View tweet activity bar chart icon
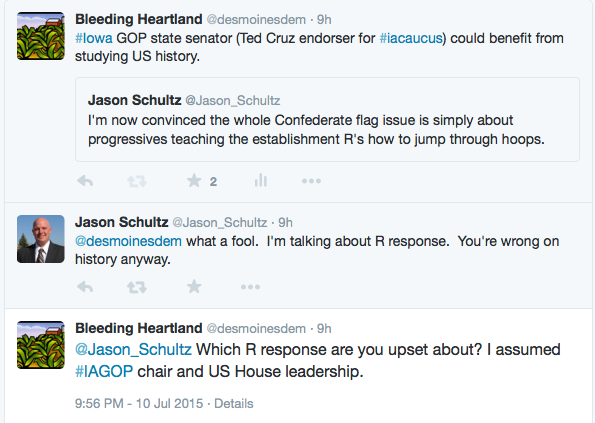595x423 pixels. pyautogui.click(x=261, y=181)
